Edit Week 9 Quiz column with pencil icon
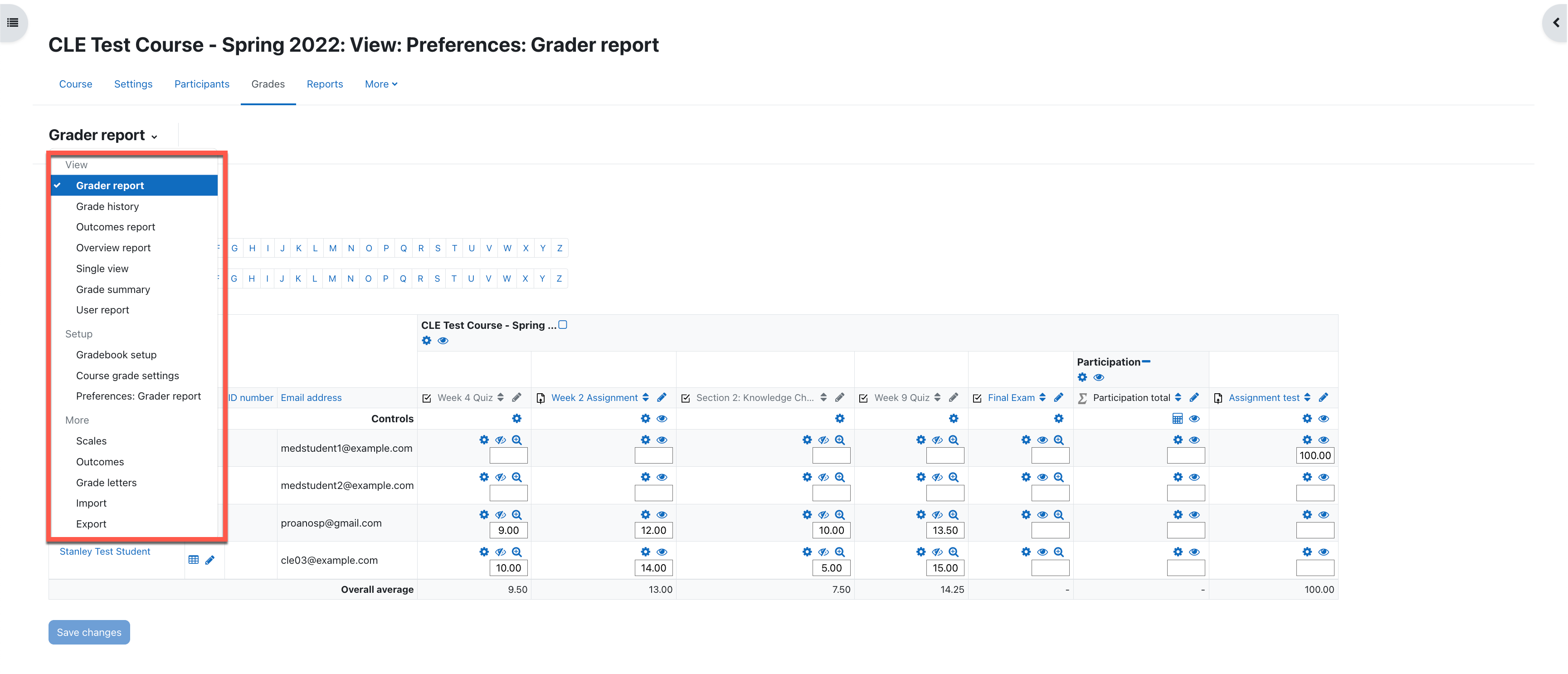1568x674 pixels. (x=954, y=398)
